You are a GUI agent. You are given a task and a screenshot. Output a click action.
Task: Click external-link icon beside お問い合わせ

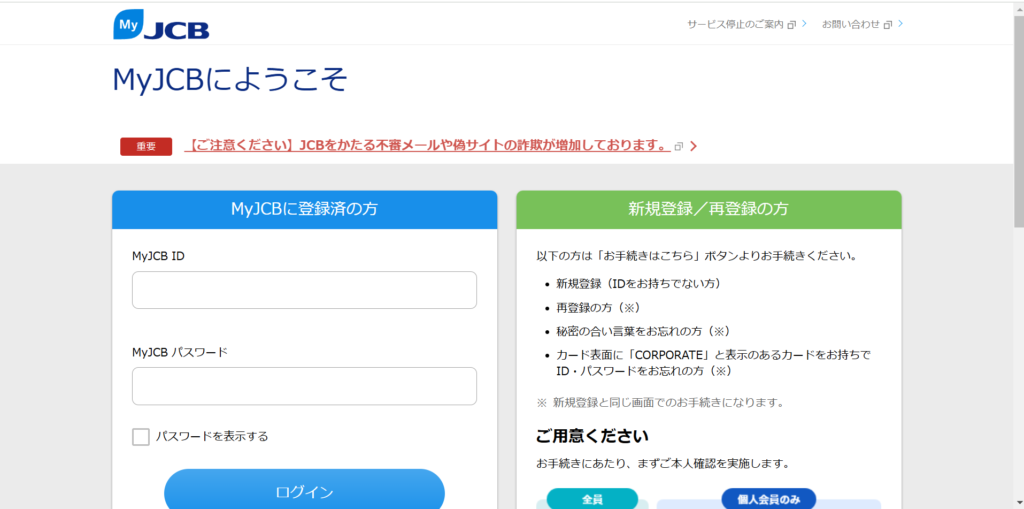888,25
